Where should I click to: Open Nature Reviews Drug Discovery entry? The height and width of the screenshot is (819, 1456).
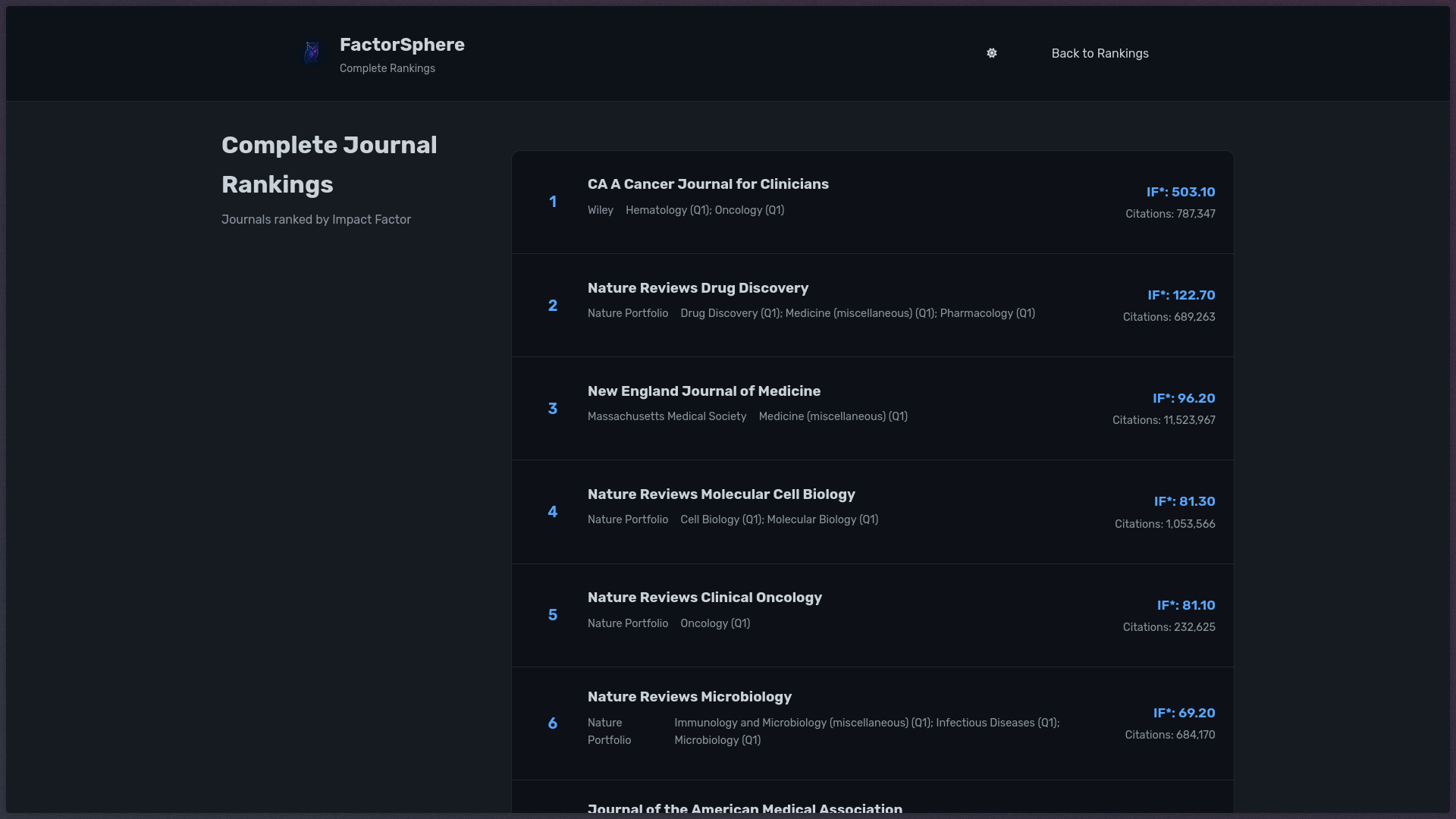pos(698,288)
